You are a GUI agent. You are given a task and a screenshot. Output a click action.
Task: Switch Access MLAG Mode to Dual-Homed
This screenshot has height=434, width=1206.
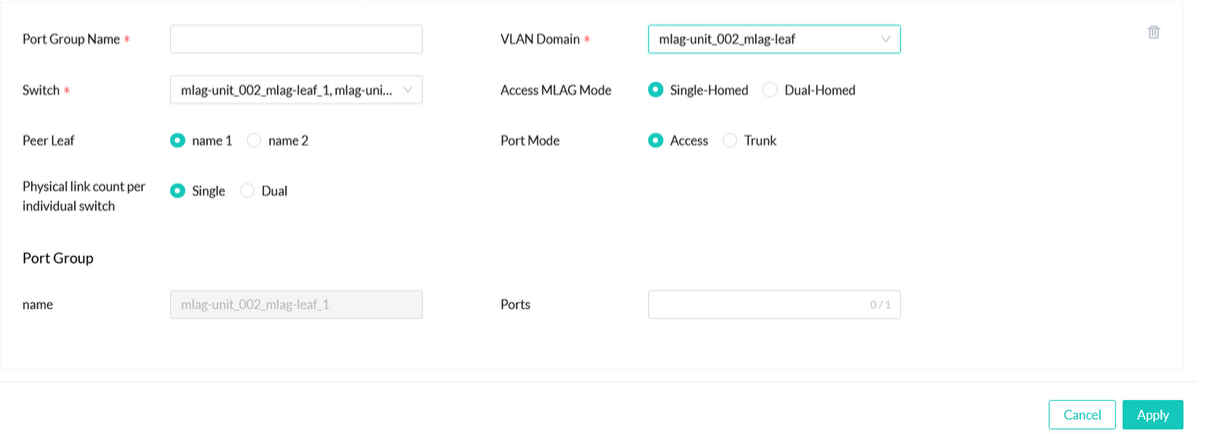click(x=770, y=90)
